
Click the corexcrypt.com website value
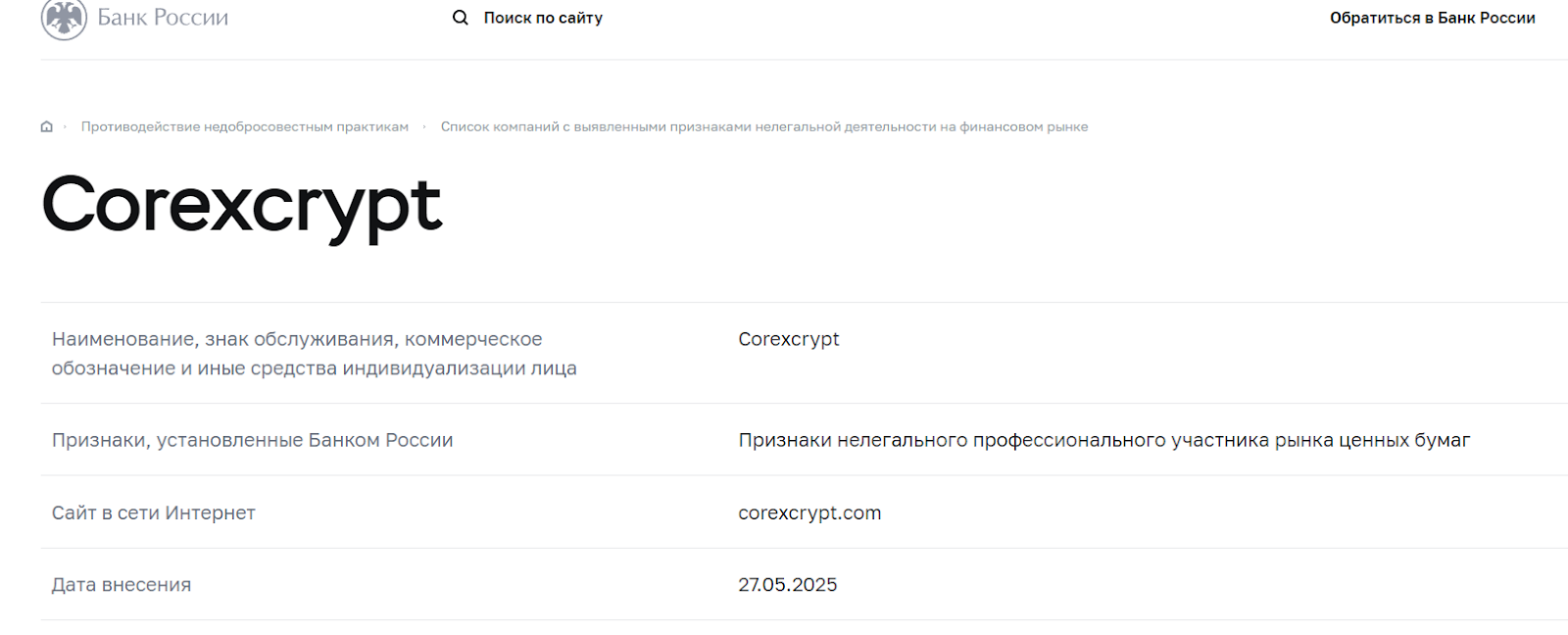pyautogui.click(x=809, y=513)
